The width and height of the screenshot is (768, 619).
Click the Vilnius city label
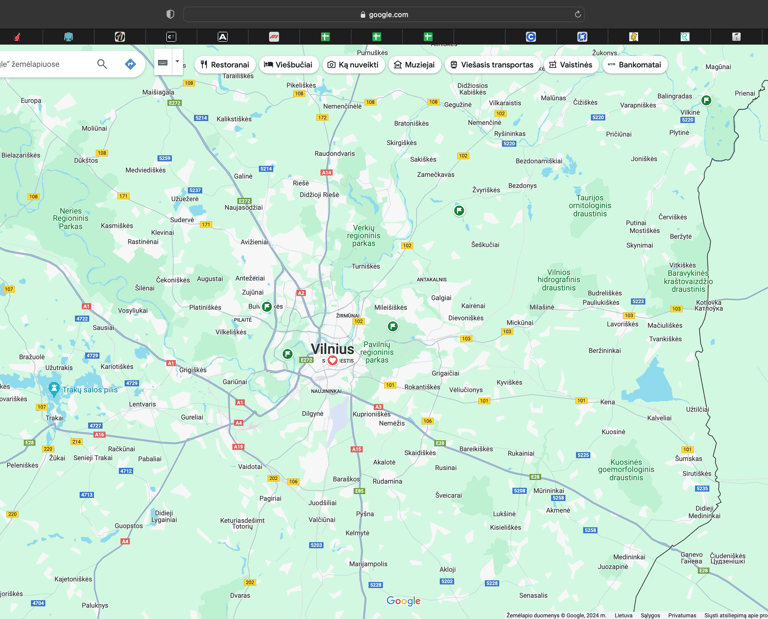(332, 349)
